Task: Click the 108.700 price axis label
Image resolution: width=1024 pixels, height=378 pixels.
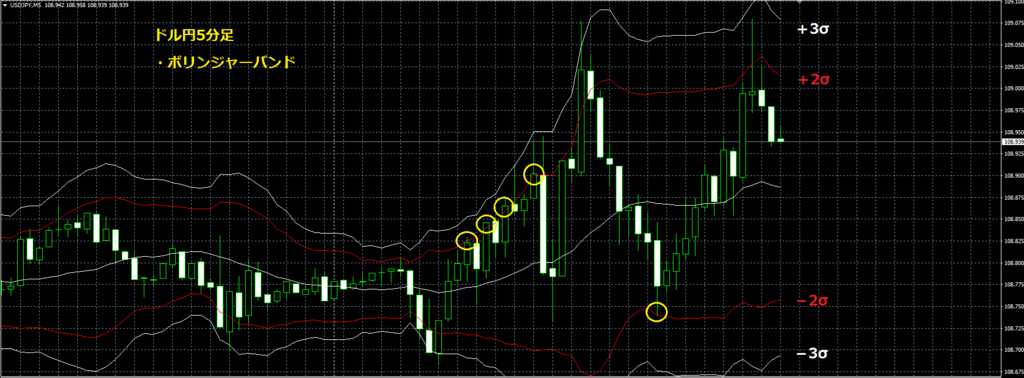Action: pos(1014,350)
